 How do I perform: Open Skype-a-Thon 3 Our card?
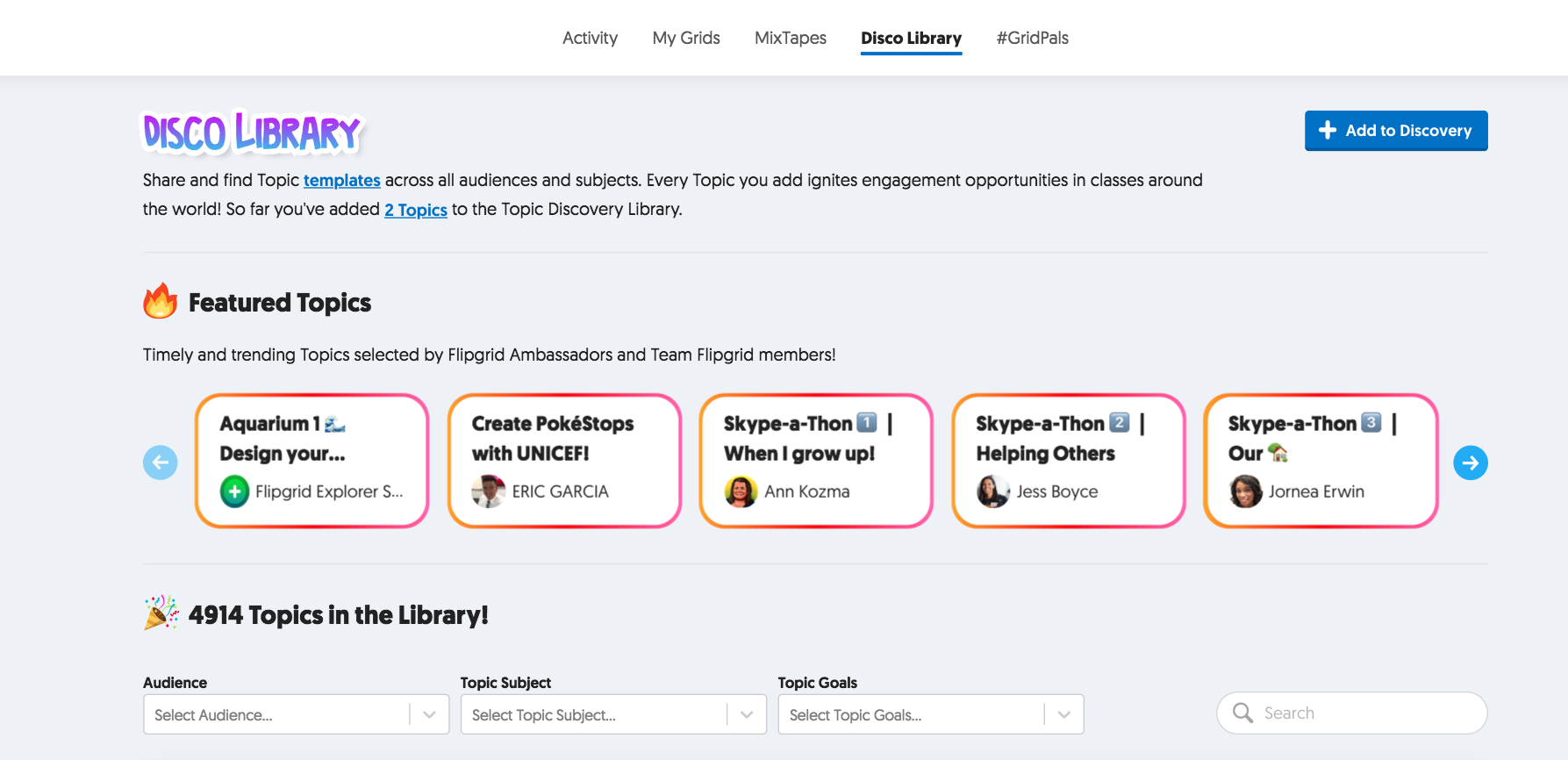1321,461
